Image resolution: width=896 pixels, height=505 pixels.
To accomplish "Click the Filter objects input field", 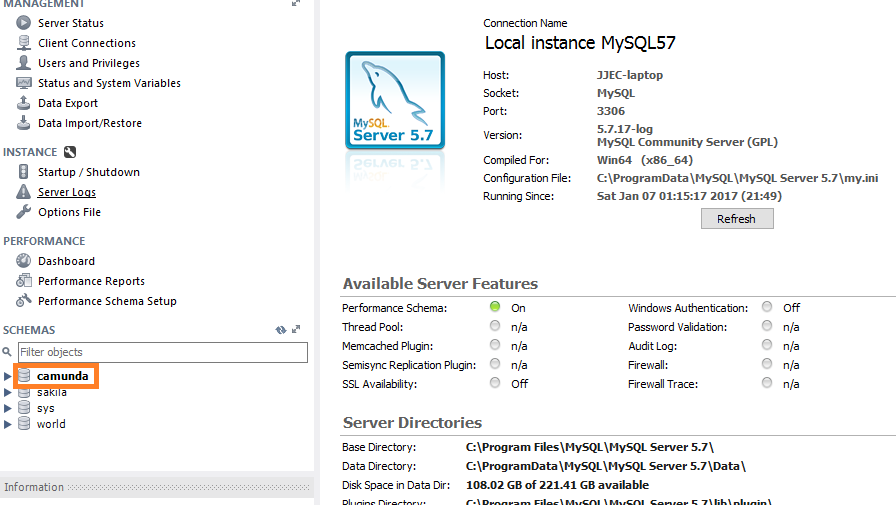I will tap(163, 352).
